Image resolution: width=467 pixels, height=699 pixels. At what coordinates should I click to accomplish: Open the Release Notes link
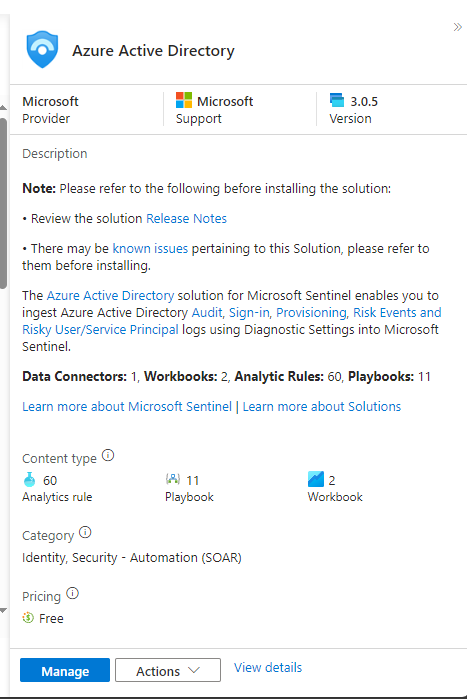click(x=186, y=218)
